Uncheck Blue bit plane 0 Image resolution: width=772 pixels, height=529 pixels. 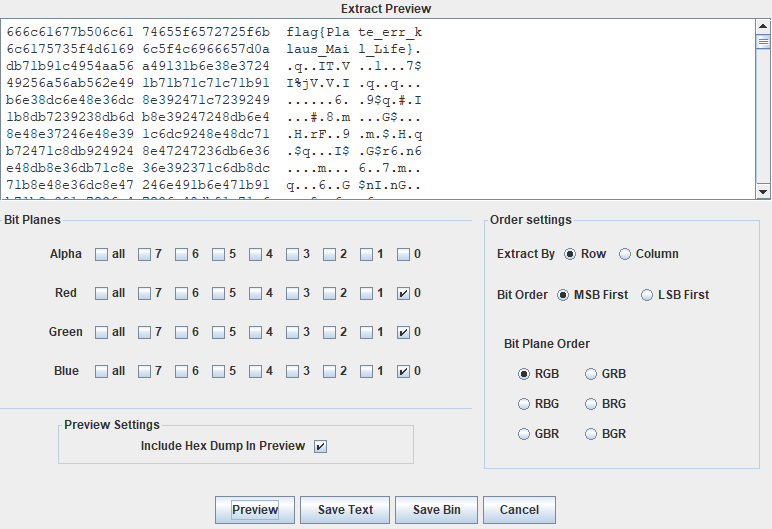403,371
